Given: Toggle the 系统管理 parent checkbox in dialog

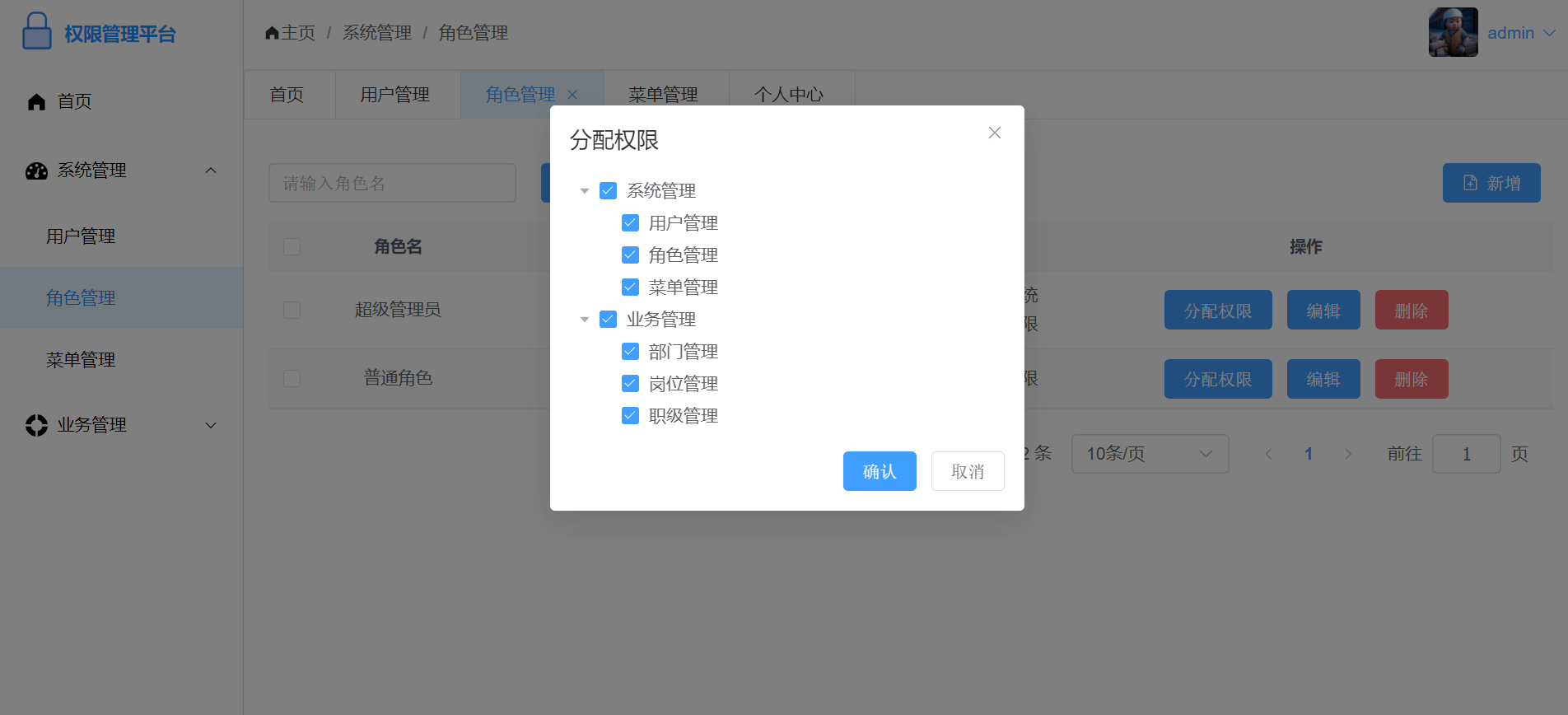Looking at the screenshot, I should [x=608, y=191].
